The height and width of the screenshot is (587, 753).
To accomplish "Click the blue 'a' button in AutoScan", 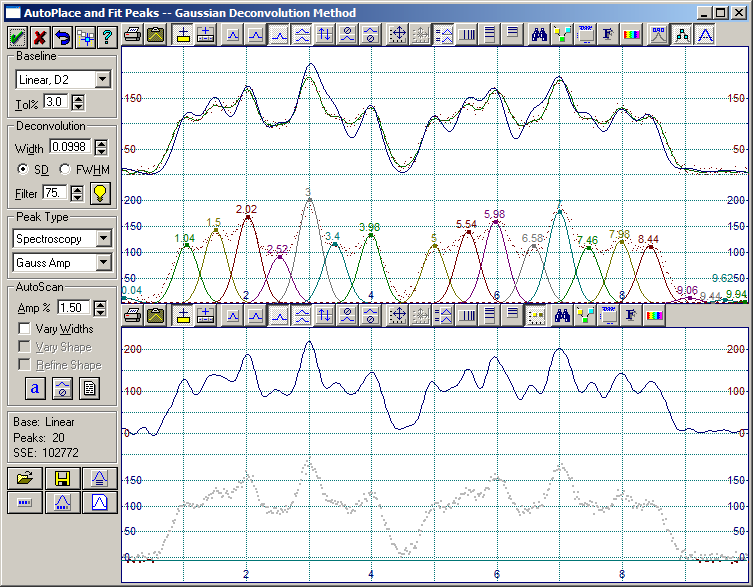I will click(x=35, y=388).
